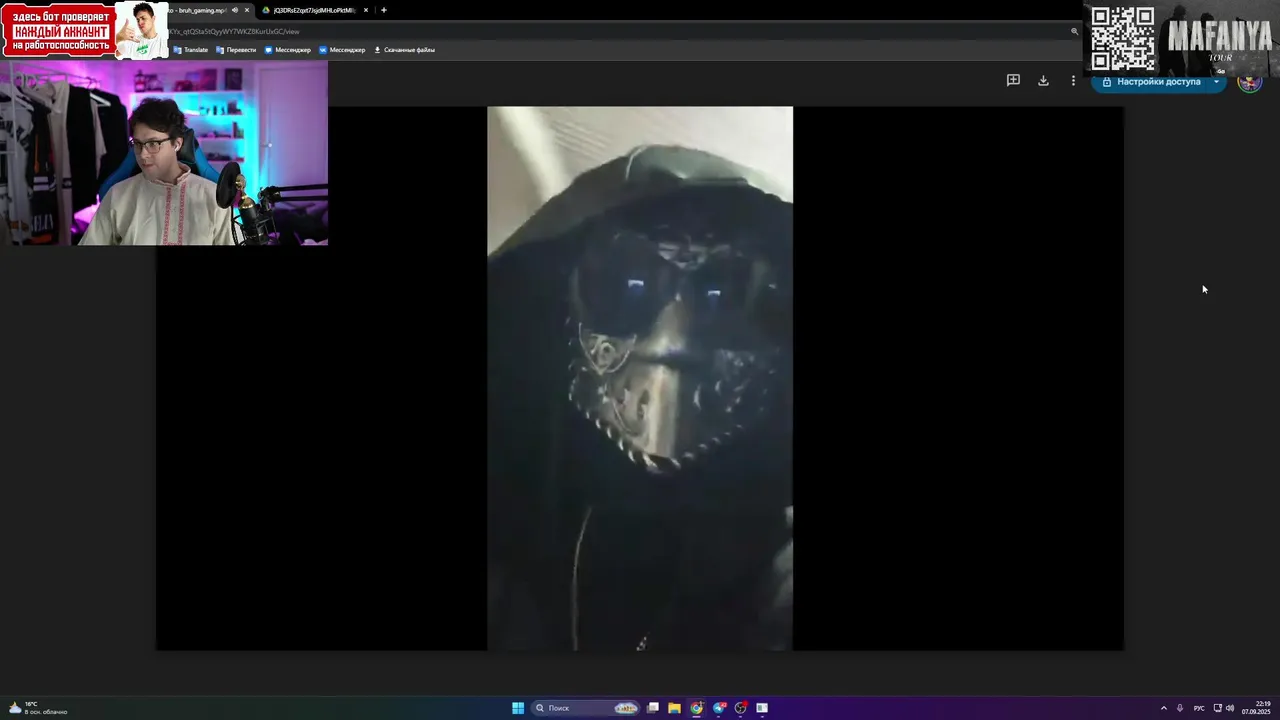Switch the РУС input language
This screenshot has height=720, width=1280.
click(1199, 708)
